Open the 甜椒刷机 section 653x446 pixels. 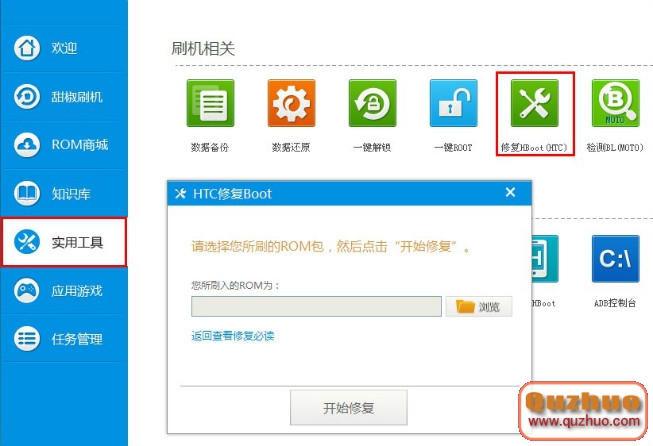(x=64, y=97)
